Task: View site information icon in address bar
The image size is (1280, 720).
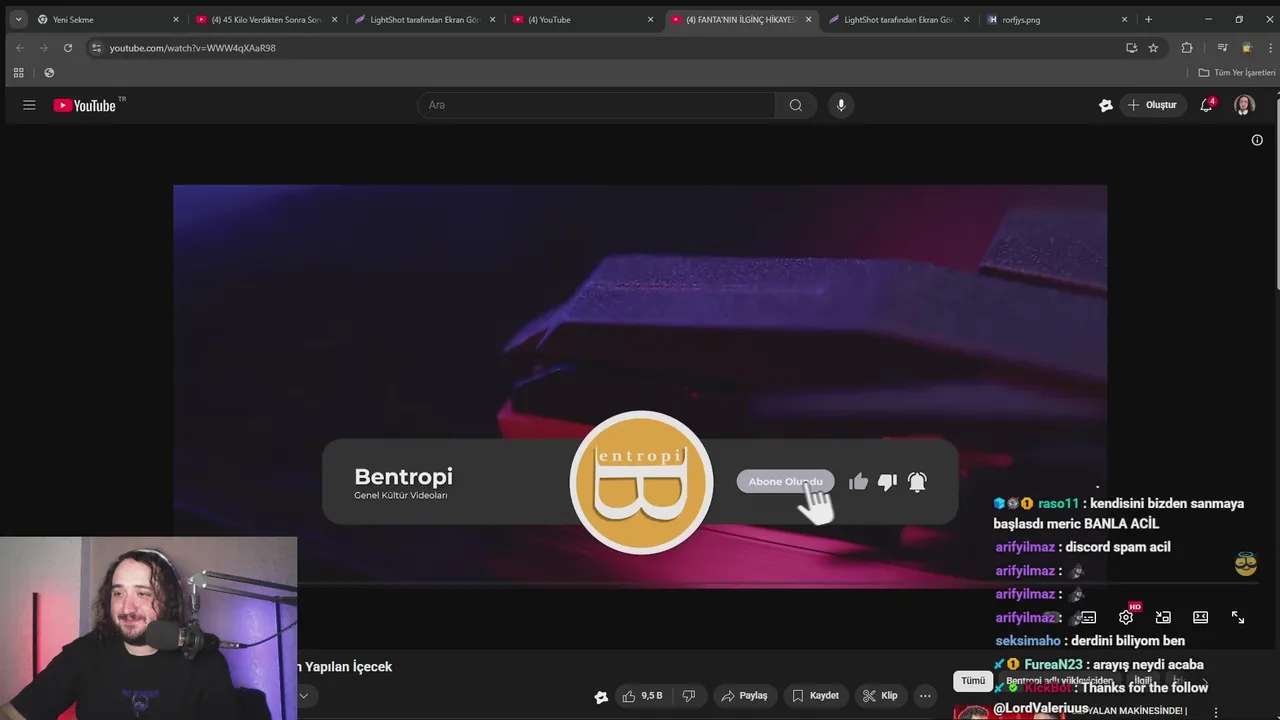Action: (x=96, y=48)
